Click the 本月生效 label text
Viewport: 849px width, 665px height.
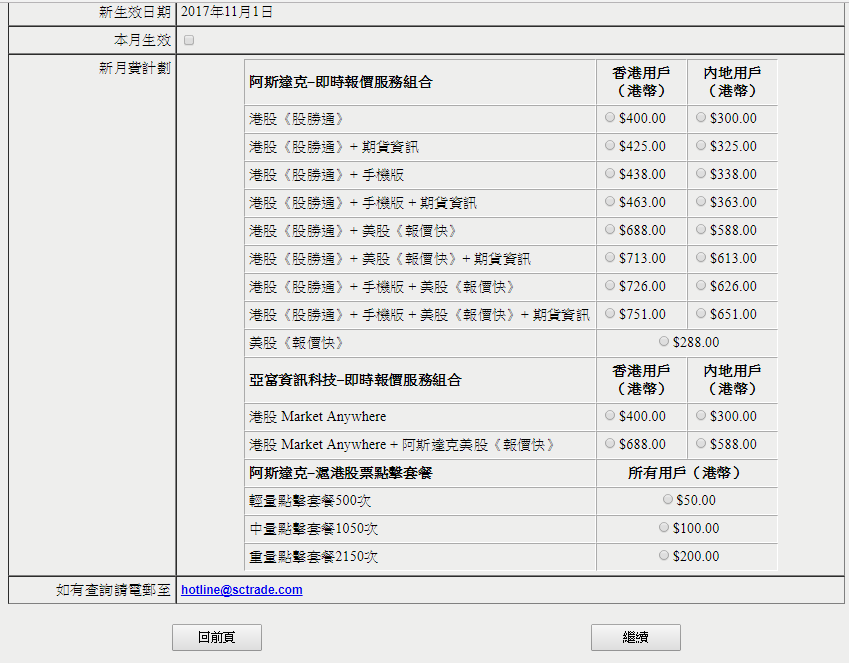(142, 40)
